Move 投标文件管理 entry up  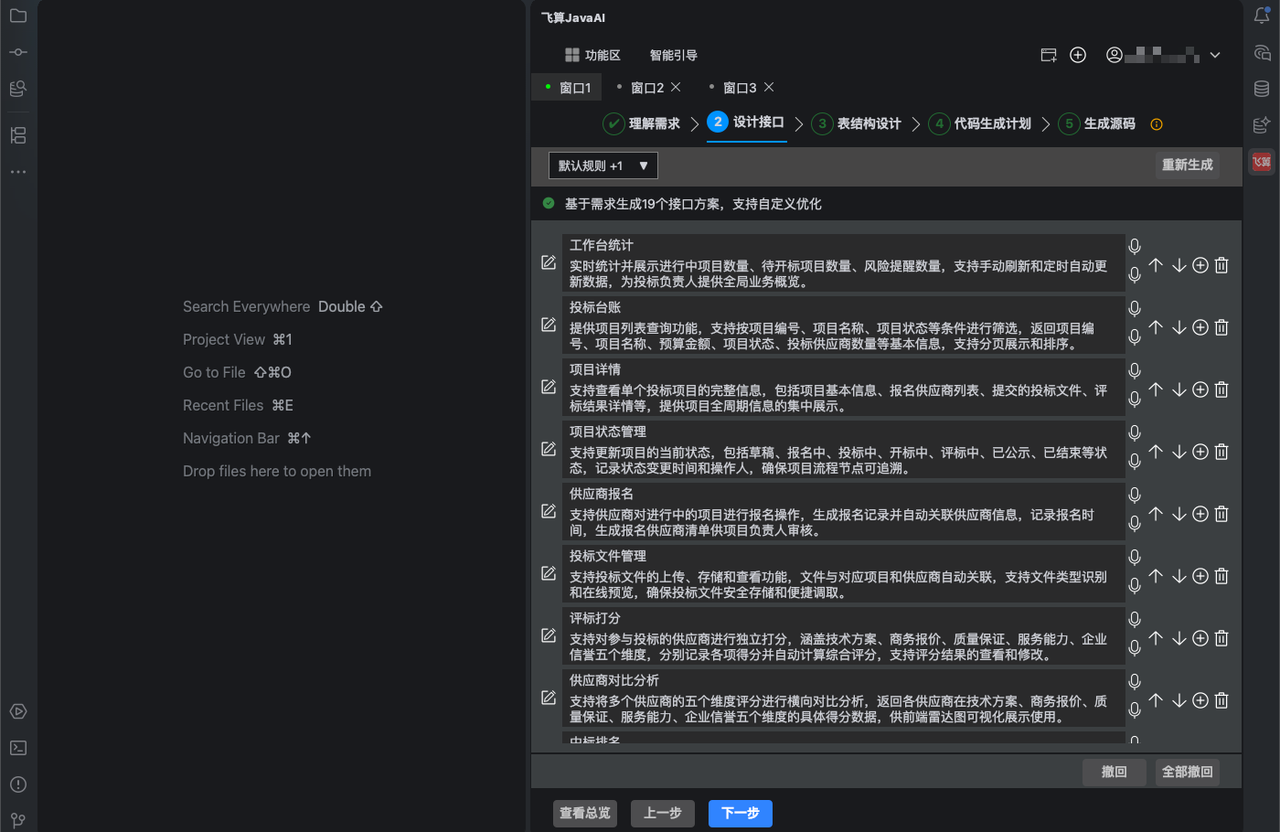pyautogui.click(x=1156, y=576)
